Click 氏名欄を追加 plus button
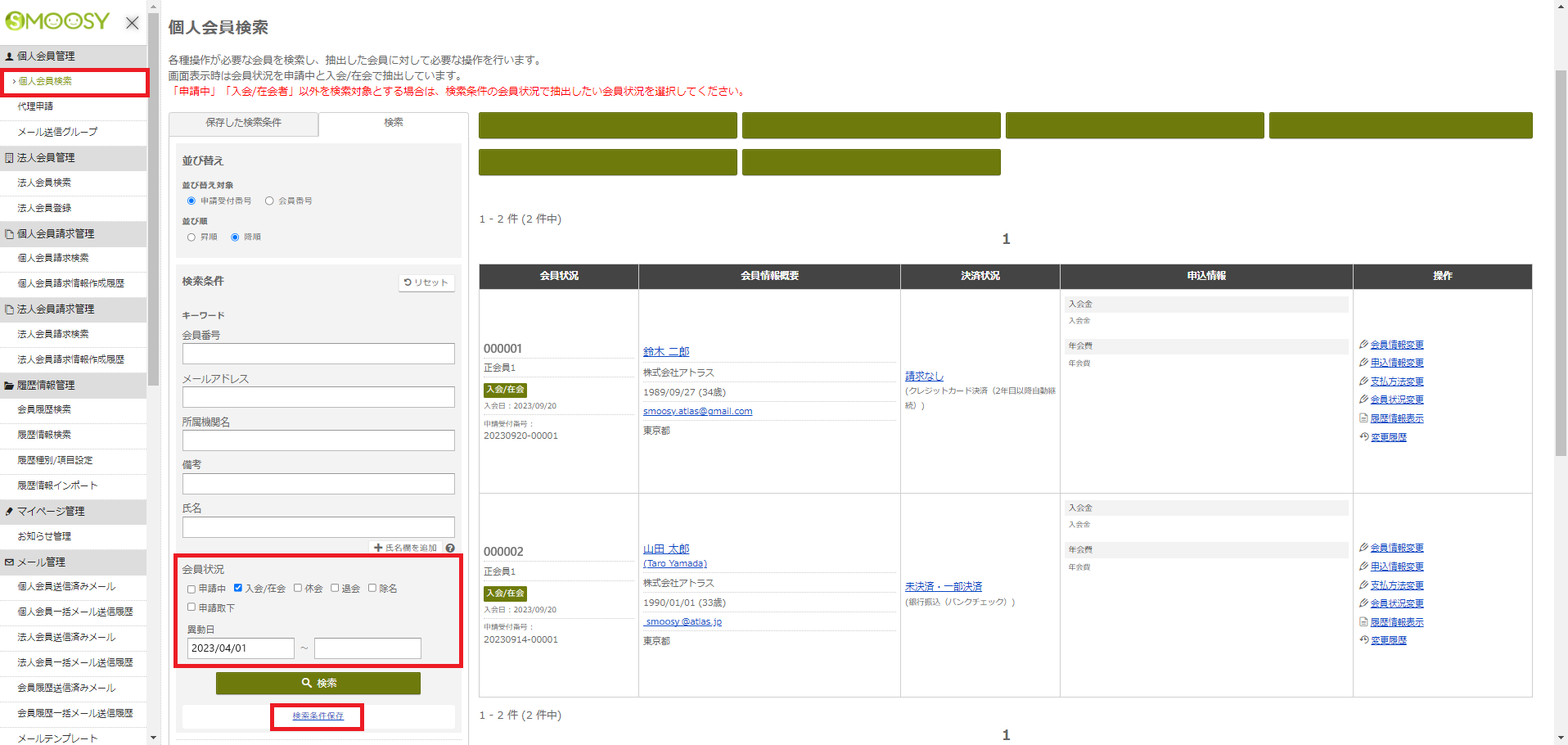This screenshot has height=745, width=1568. 405,548
